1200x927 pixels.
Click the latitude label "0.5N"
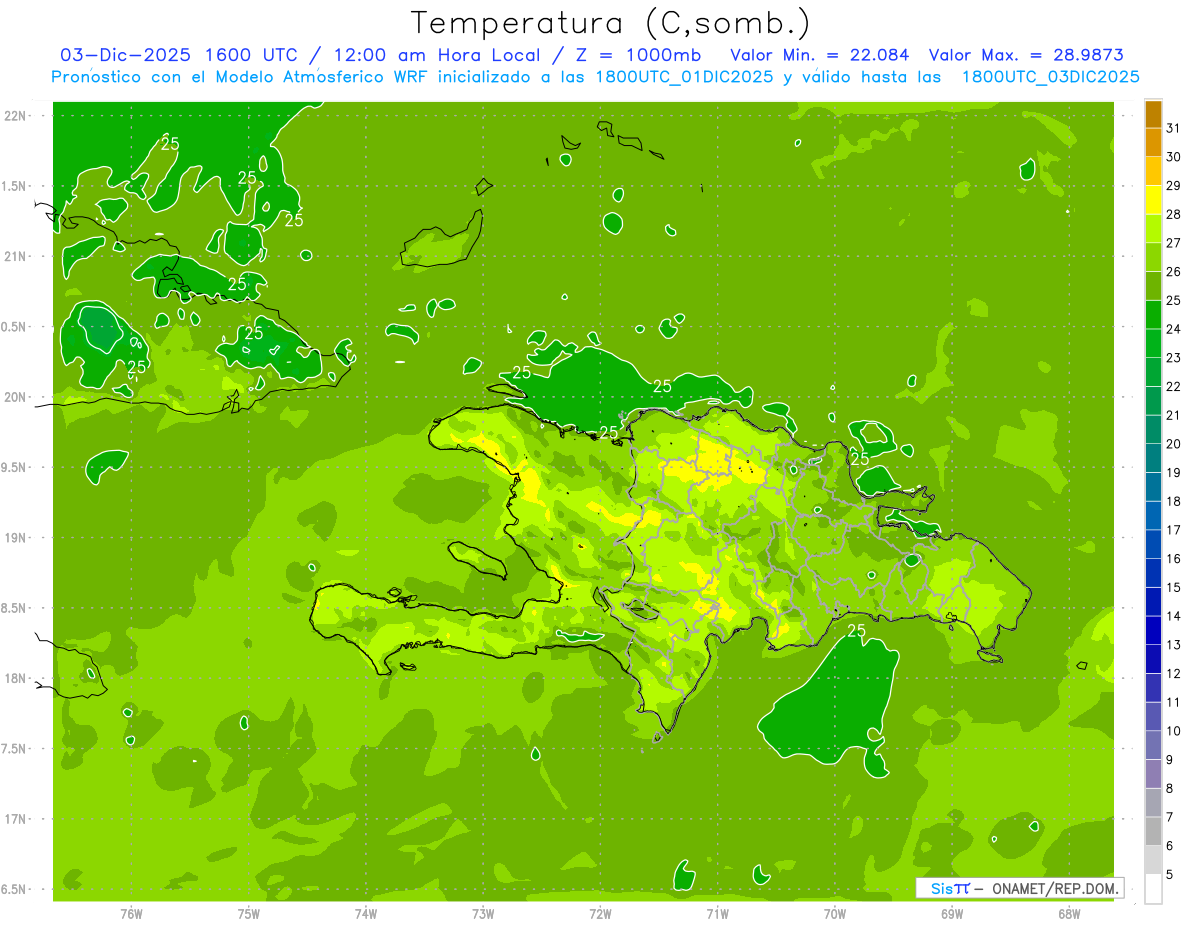(x=15, y=327)
